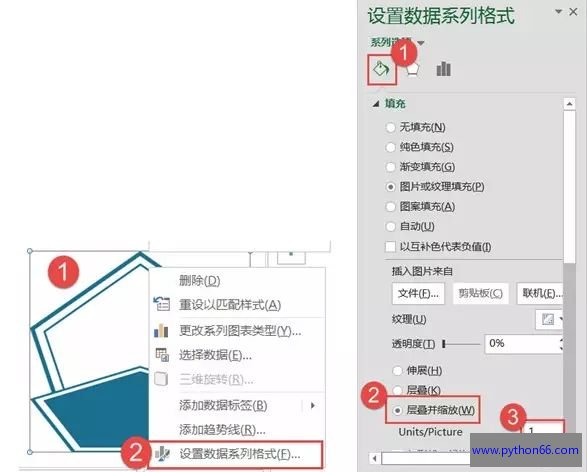
Task: Expand the 添加数据标签(B) submenu arrow
Action: [x=313, y=405]
